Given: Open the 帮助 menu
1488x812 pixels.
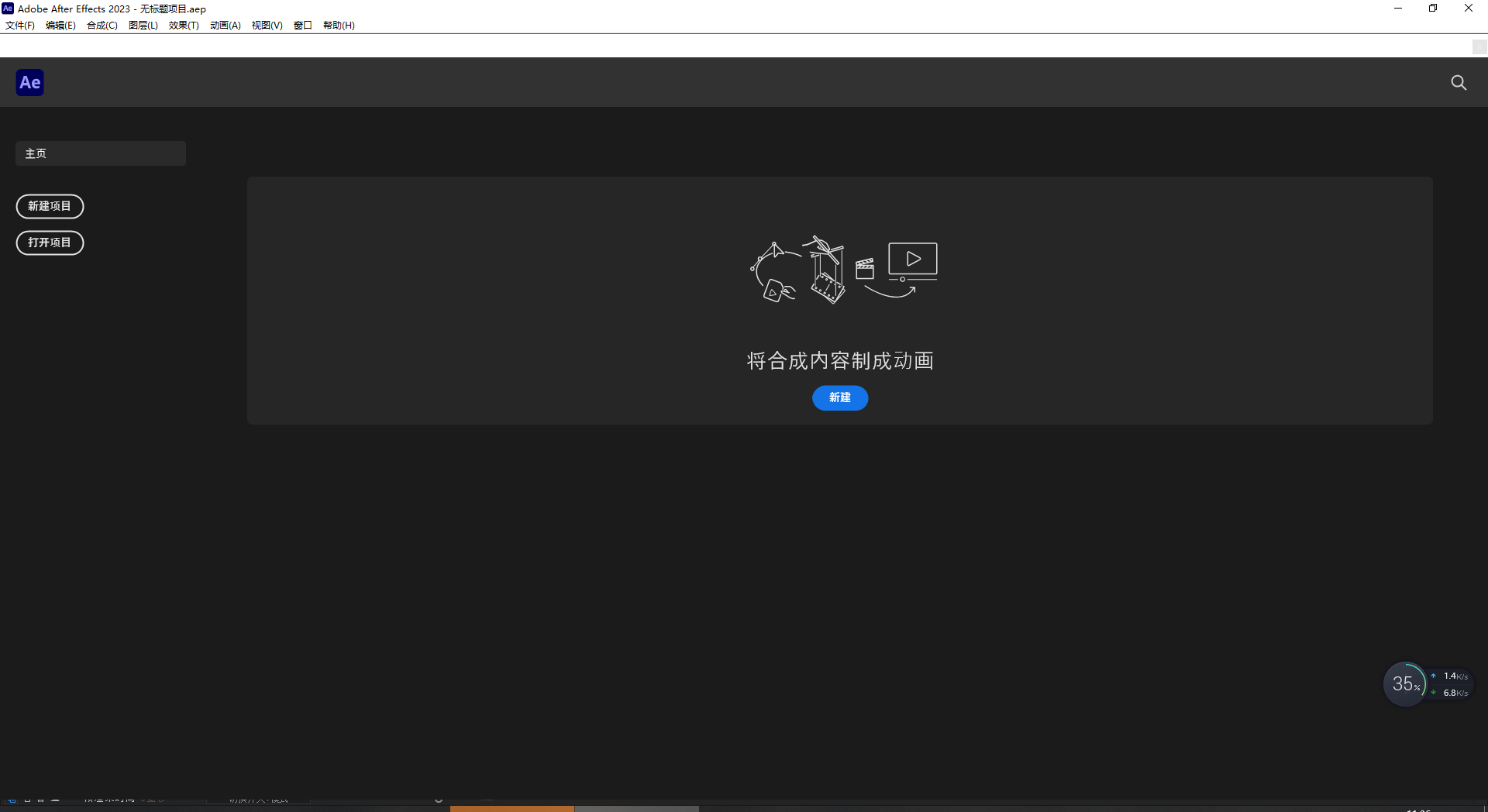Looking at the screenshot, I should click(x=339, y=25).
